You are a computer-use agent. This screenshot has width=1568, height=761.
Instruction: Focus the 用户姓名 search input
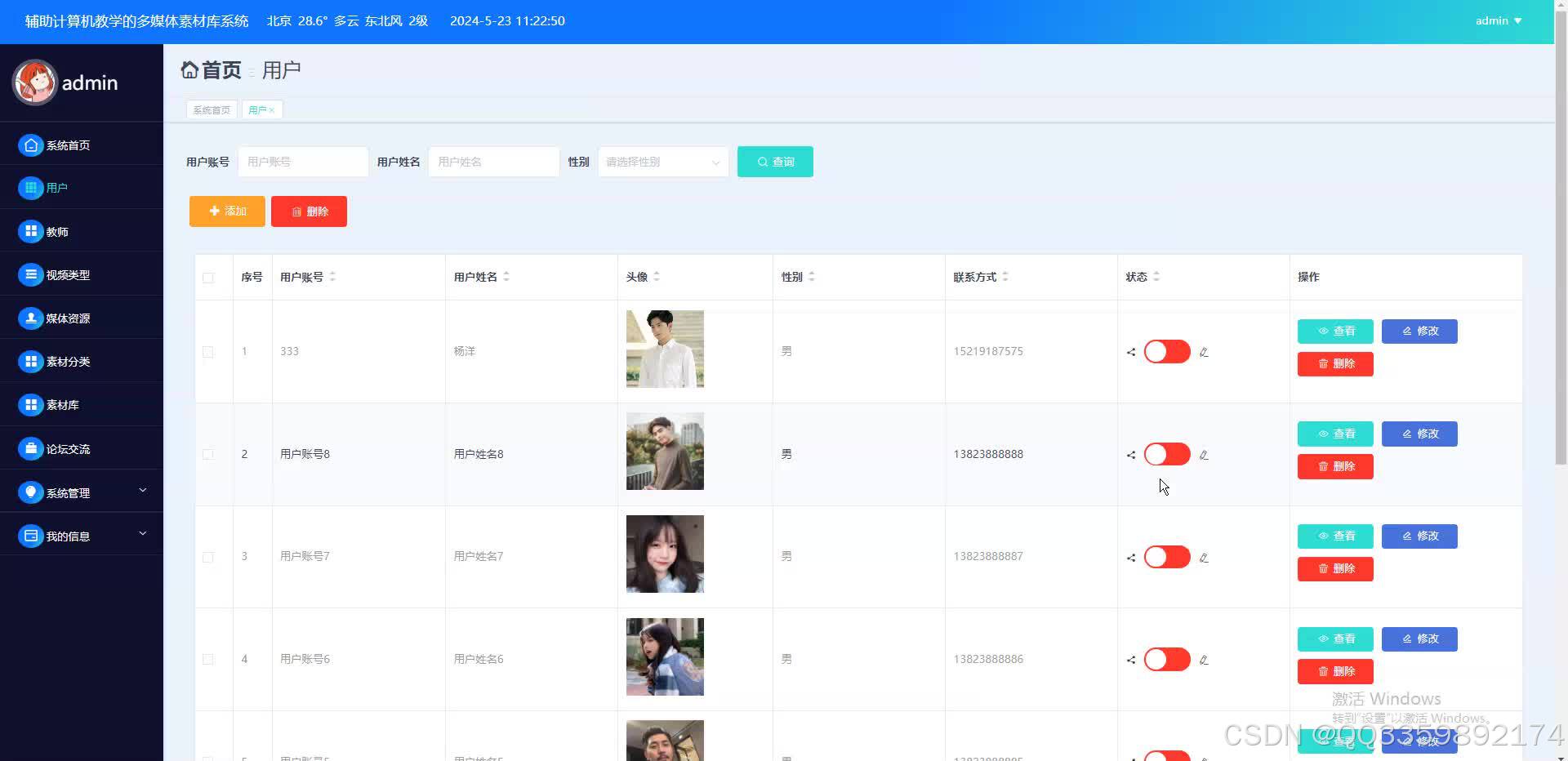pos(494,162)
